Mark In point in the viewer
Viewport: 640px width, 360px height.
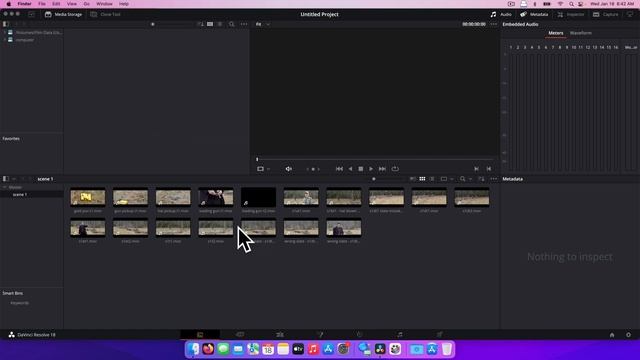[476, 169]
